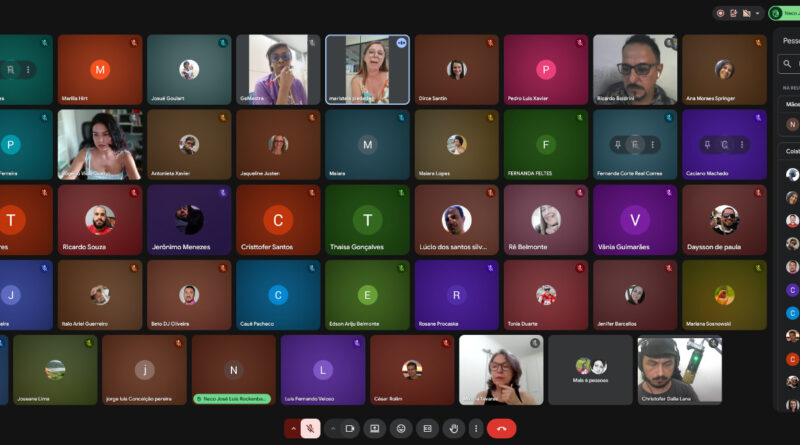Expand audio settings arrow beside microphone
Viewport: 800px width, 445px height.
[293, 428]
